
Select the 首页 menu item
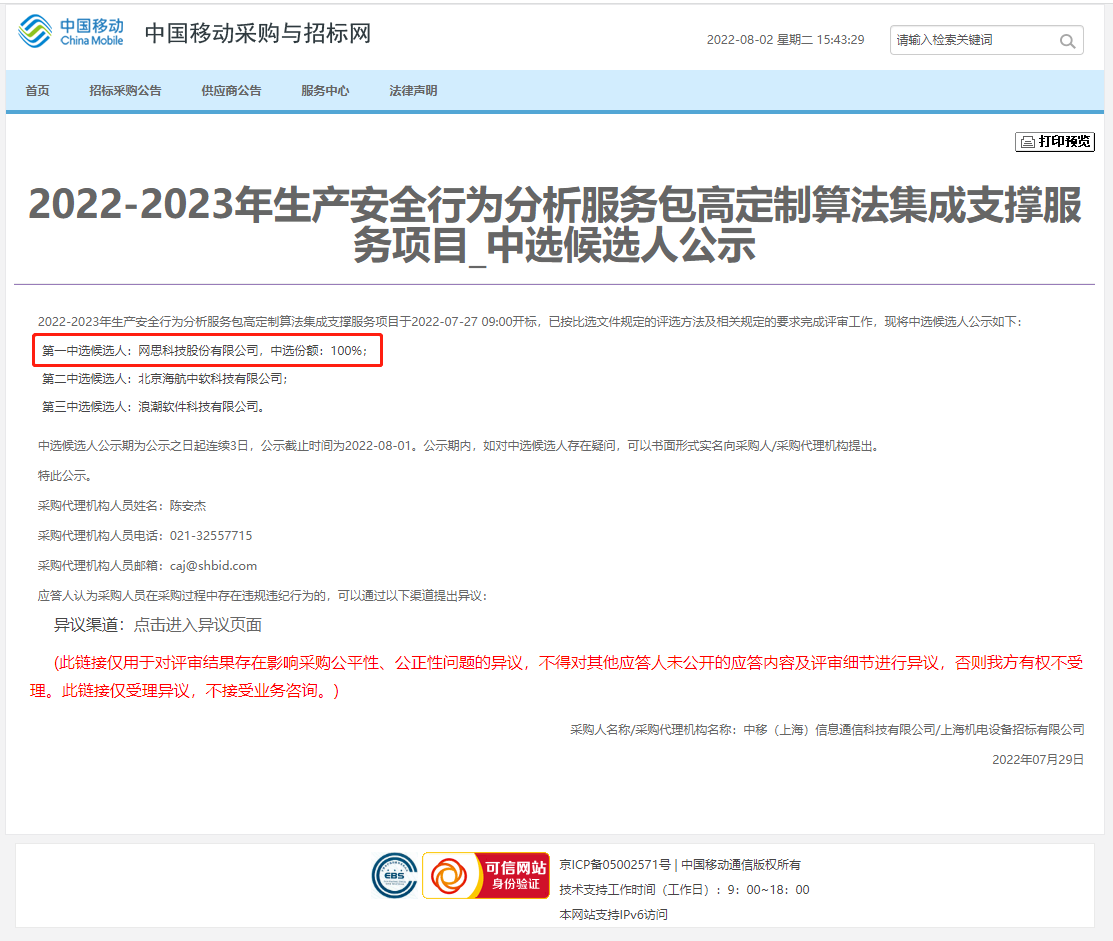[x=36, y=90]
